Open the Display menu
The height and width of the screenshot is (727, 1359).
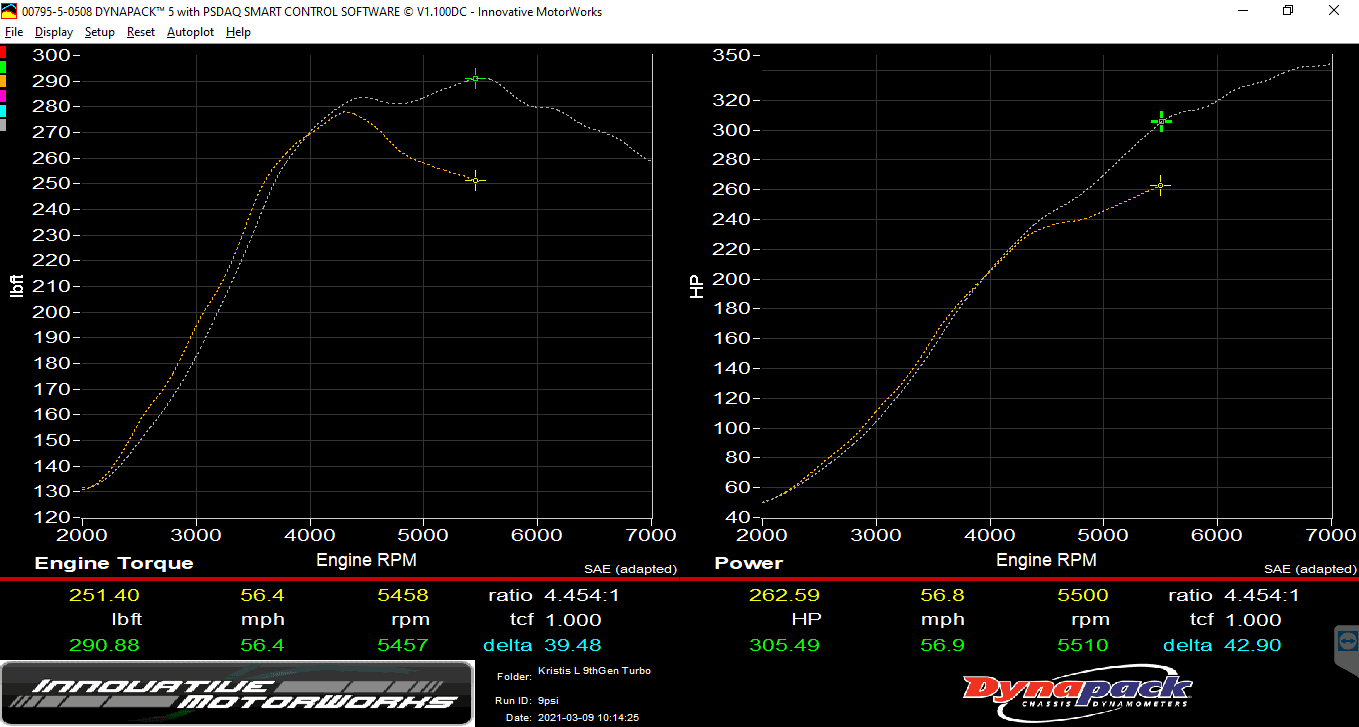point(54,32)
